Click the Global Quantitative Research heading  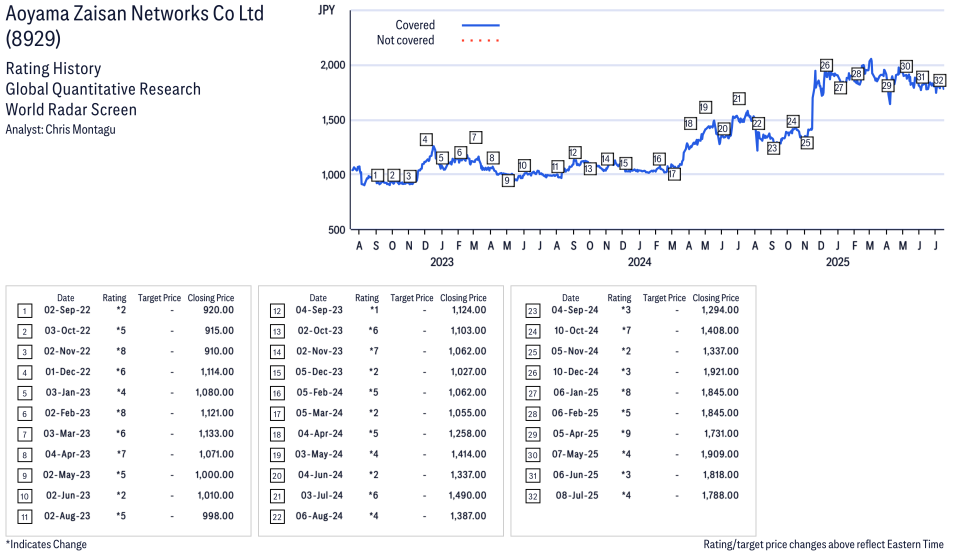pos(103,89)
